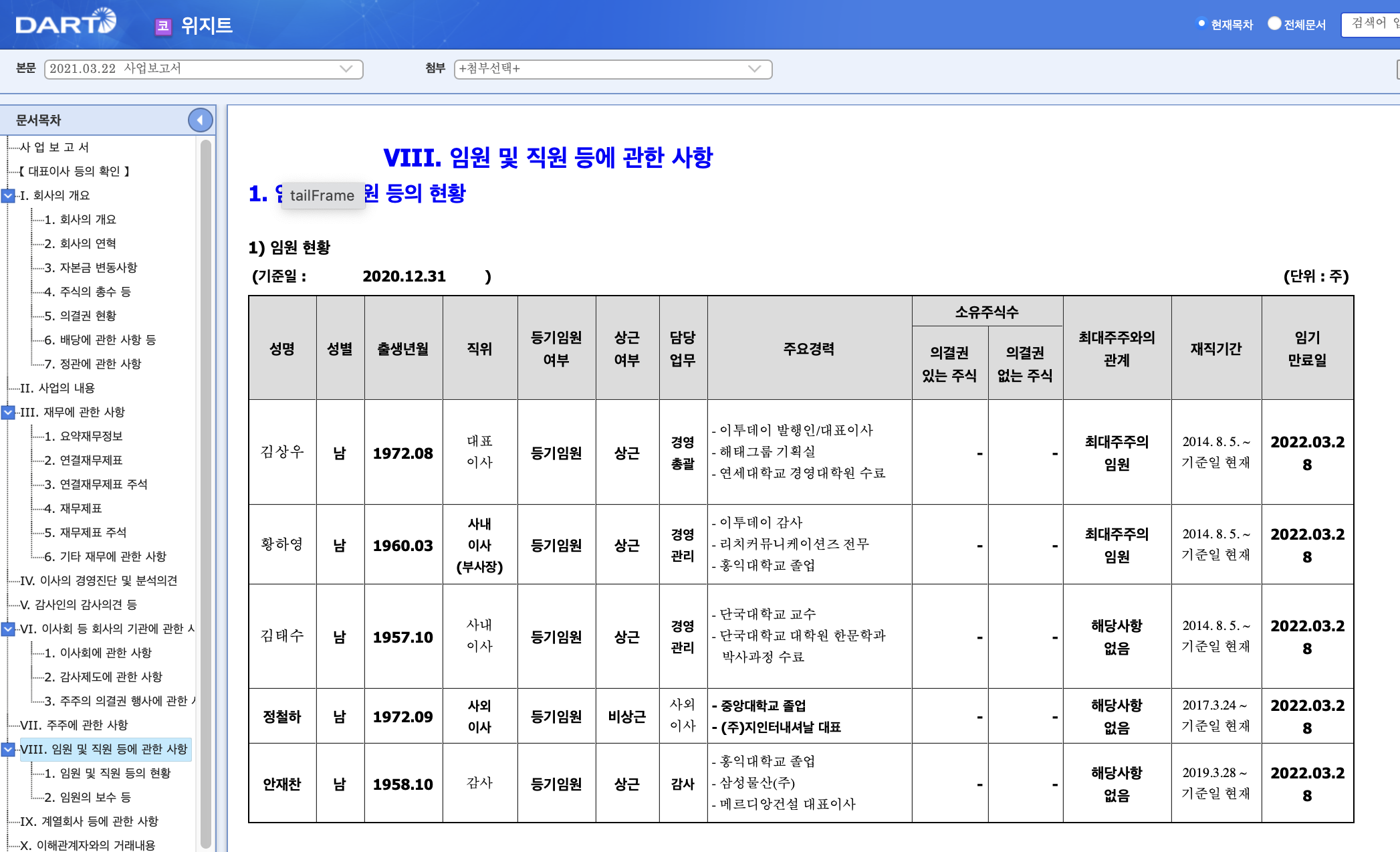
Task: Open 3. 자본금 변동사항 subsection
Action: click(90, 268)
